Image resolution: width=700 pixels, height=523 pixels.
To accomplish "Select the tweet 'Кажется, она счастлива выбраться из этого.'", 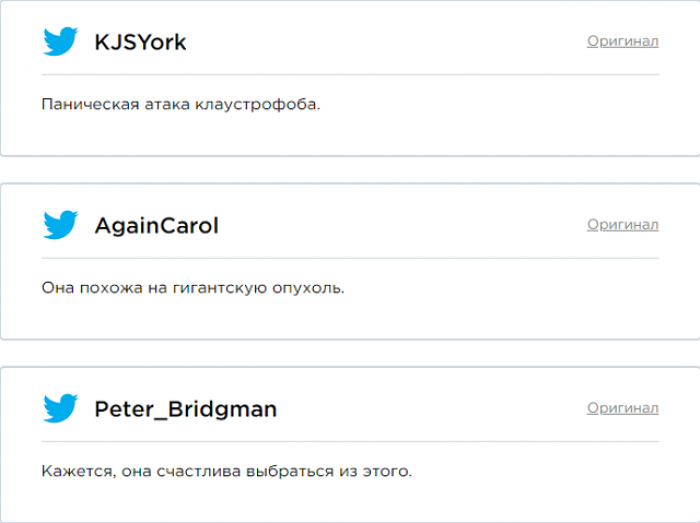I will [x=227, y=471].
